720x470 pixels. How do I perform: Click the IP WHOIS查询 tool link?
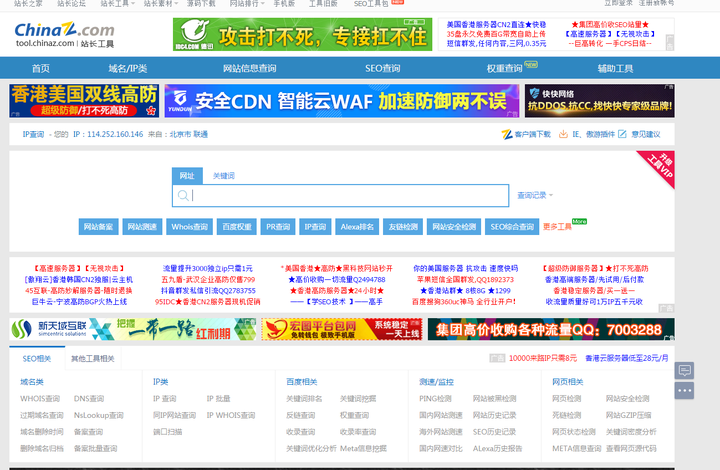(x=231, y=415)
